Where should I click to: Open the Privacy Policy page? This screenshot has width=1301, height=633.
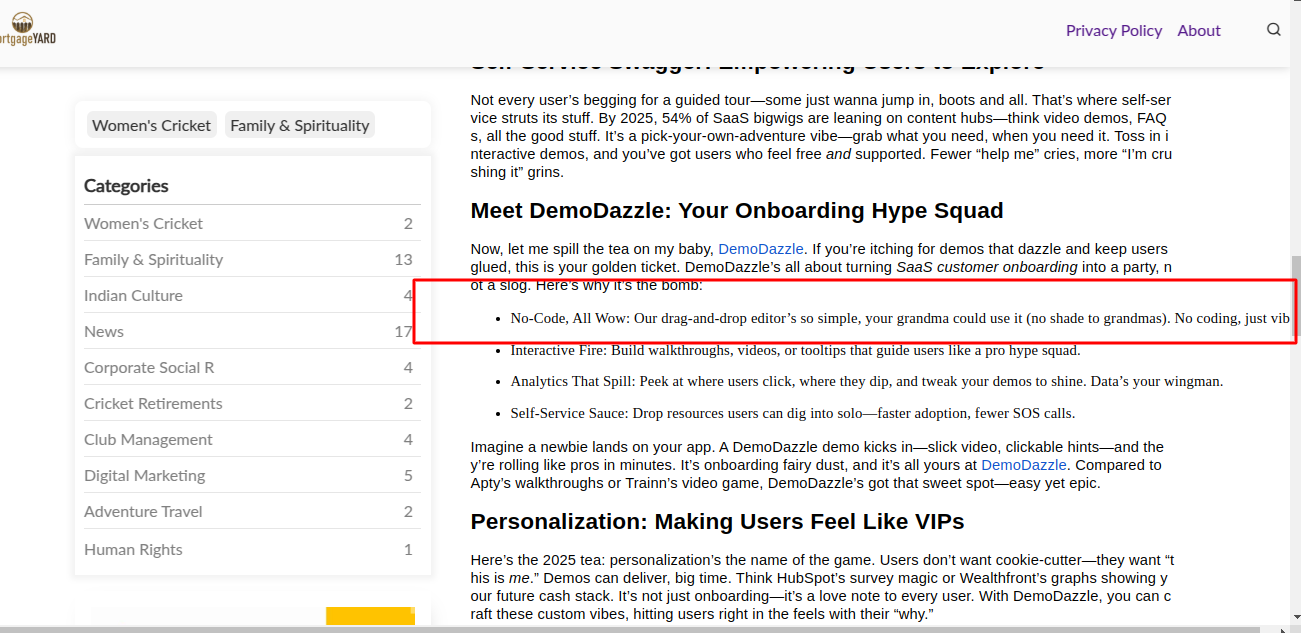coord(1114,30)
